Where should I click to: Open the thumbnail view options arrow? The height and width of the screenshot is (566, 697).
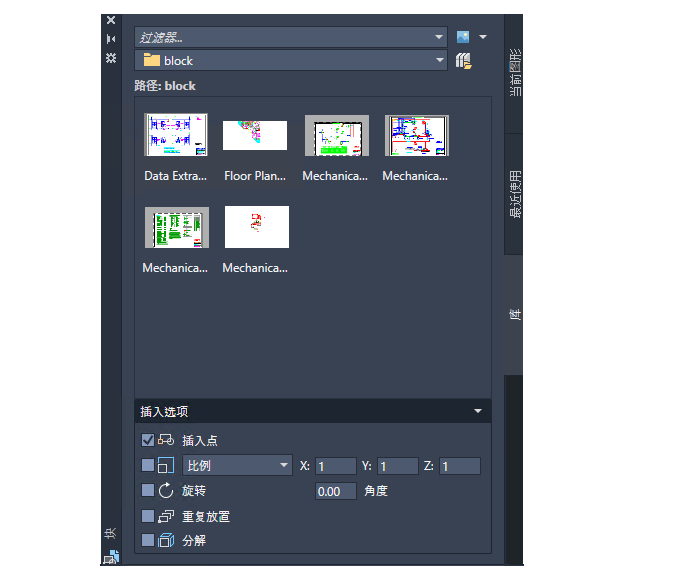(x=483, y=37)
